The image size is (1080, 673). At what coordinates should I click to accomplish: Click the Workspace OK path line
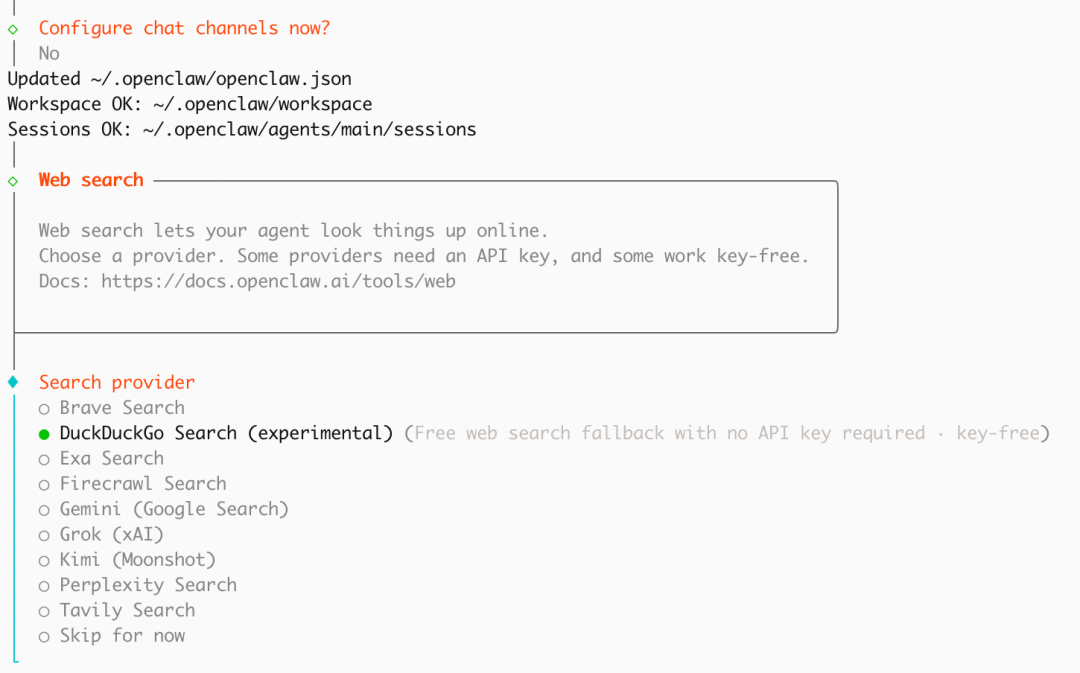coord(190,104)
